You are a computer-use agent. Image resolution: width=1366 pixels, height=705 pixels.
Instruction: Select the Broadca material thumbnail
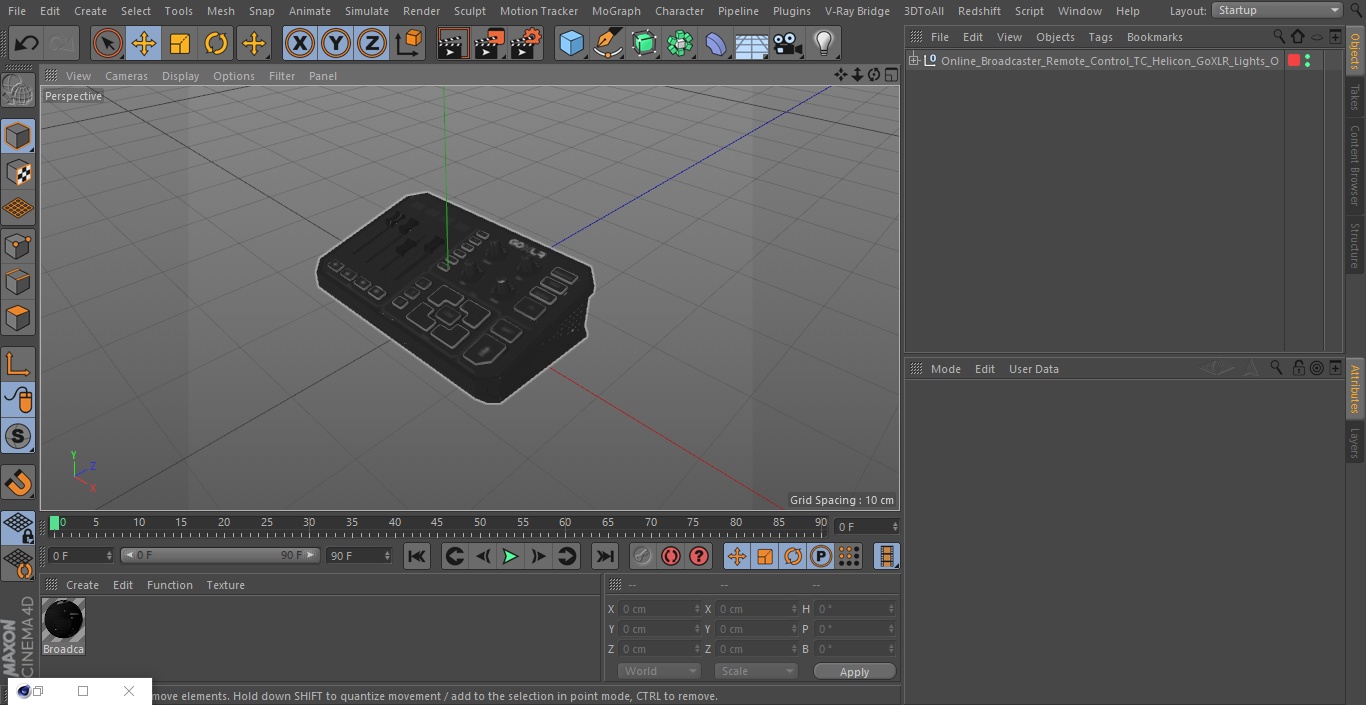click(63, 620)
